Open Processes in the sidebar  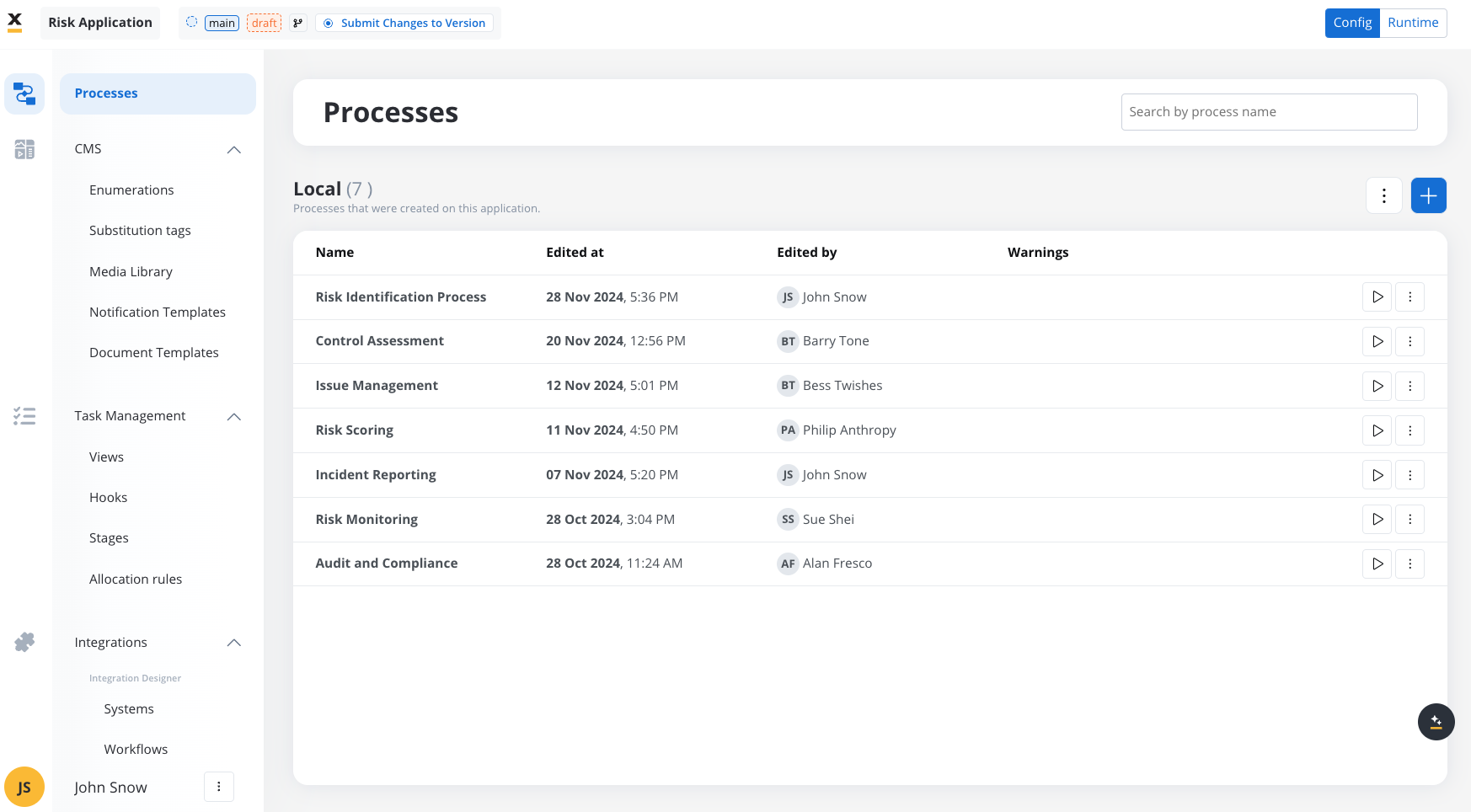pyautogui.click(x=158, y=93)
